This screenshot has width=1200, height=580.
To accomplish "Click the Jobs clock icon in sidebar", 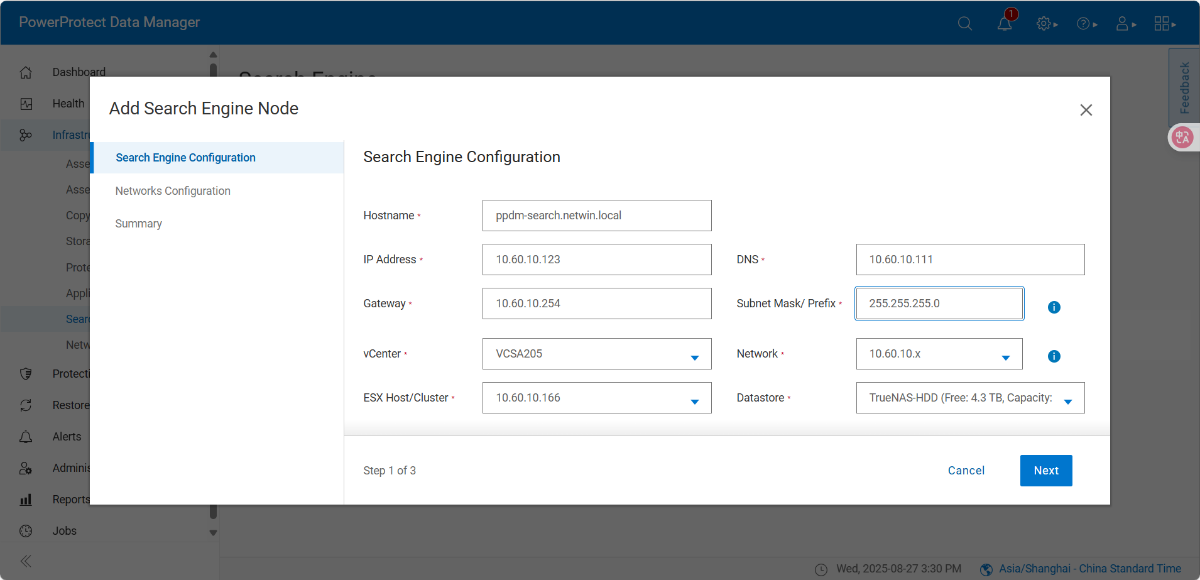I will (x=26, y=531).
